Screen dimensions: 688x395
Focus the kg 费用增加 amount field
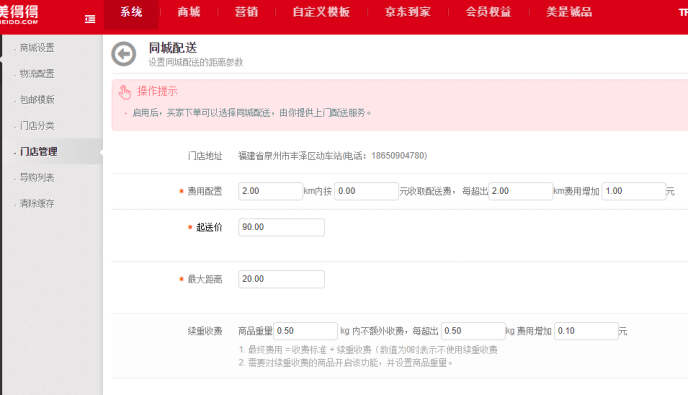pyautogui.click(x=586, y=331)
